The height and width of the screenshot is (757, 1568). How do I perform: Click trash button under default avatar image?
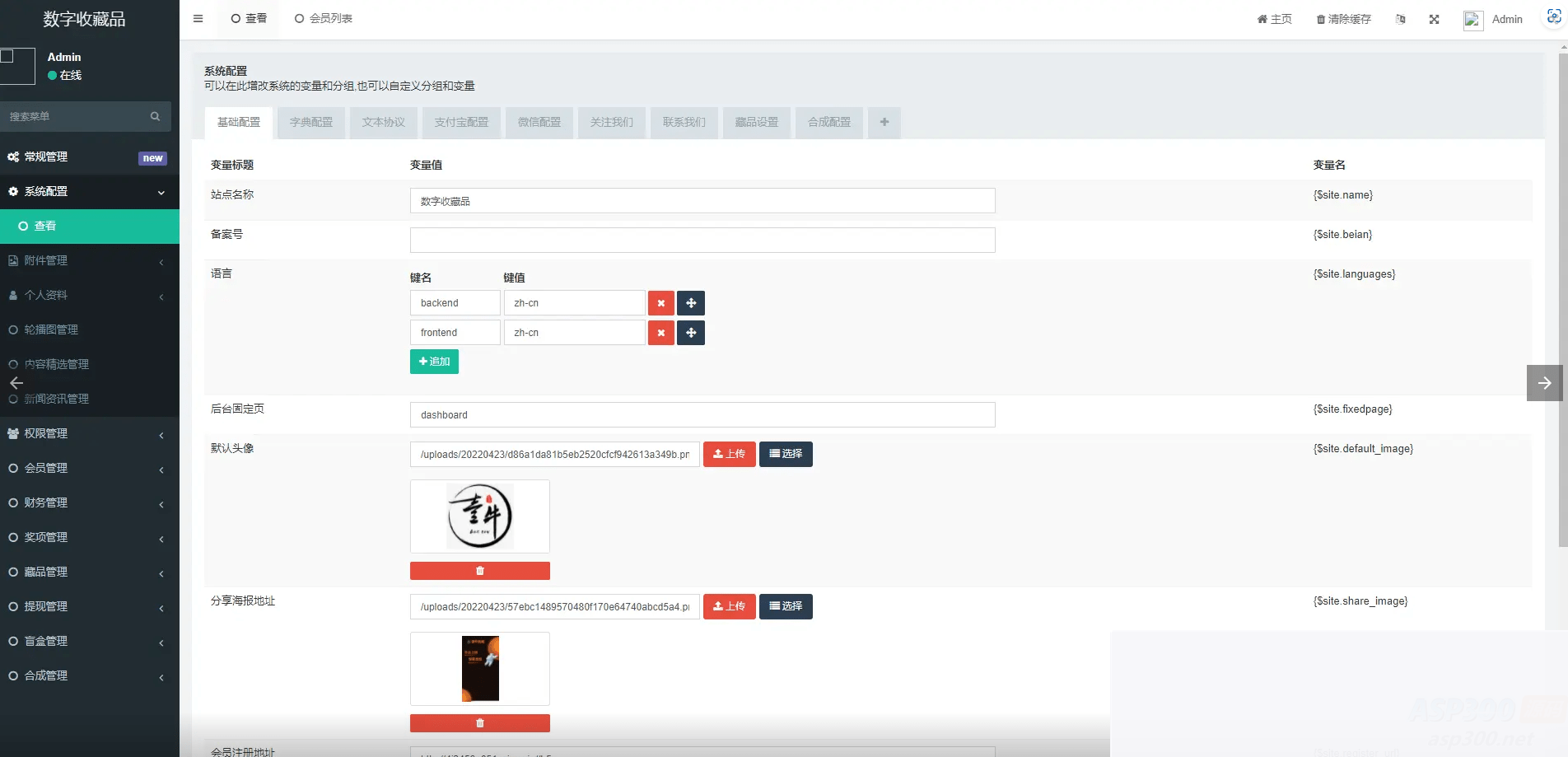pyautogui.click(x=479, y=571)
